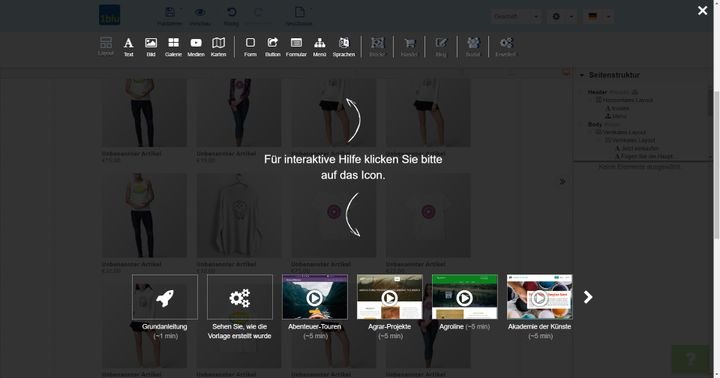Select the Menü element tool
Screen dimensions: 720x378
tap(320, 47)
